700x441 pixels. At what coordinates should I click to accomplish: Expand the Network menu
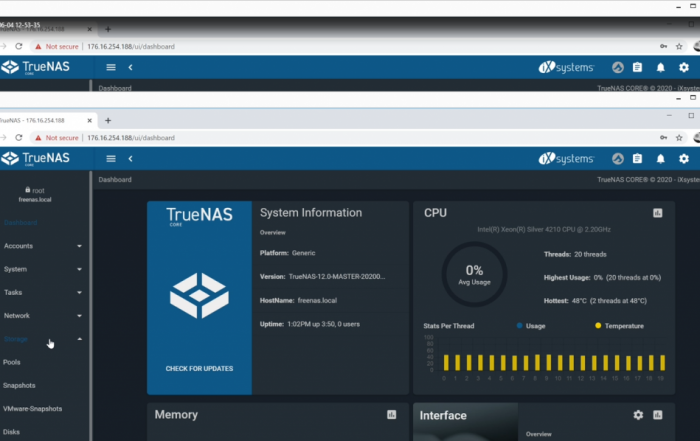(x=42, y=316)
